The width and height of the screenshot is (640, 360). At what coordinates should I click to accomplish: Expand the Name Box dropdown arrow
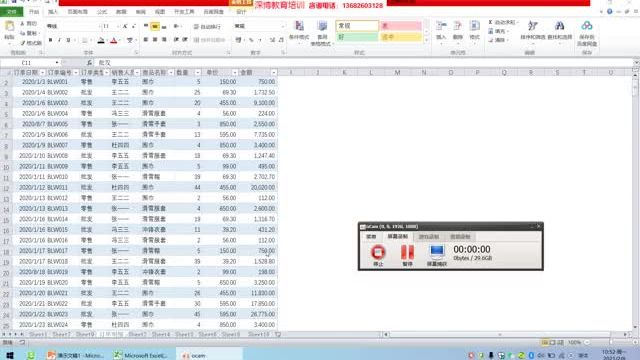coord(57,62)
